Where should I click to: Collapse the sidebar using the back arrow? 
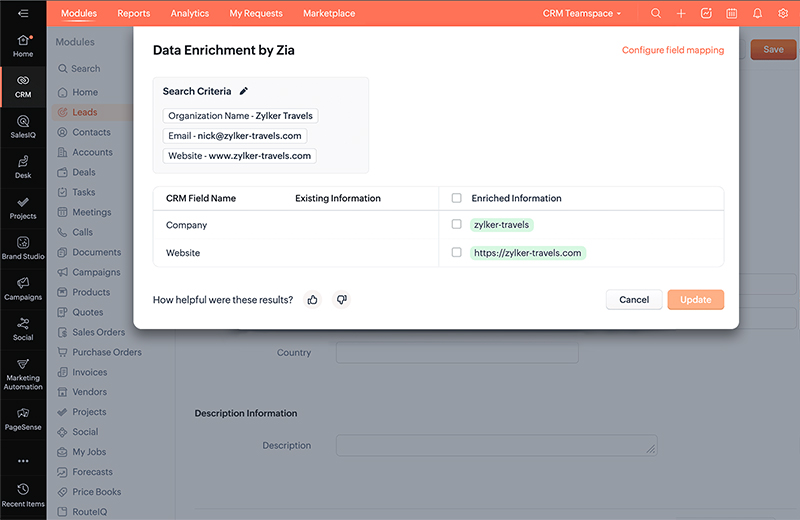[23, 14]
